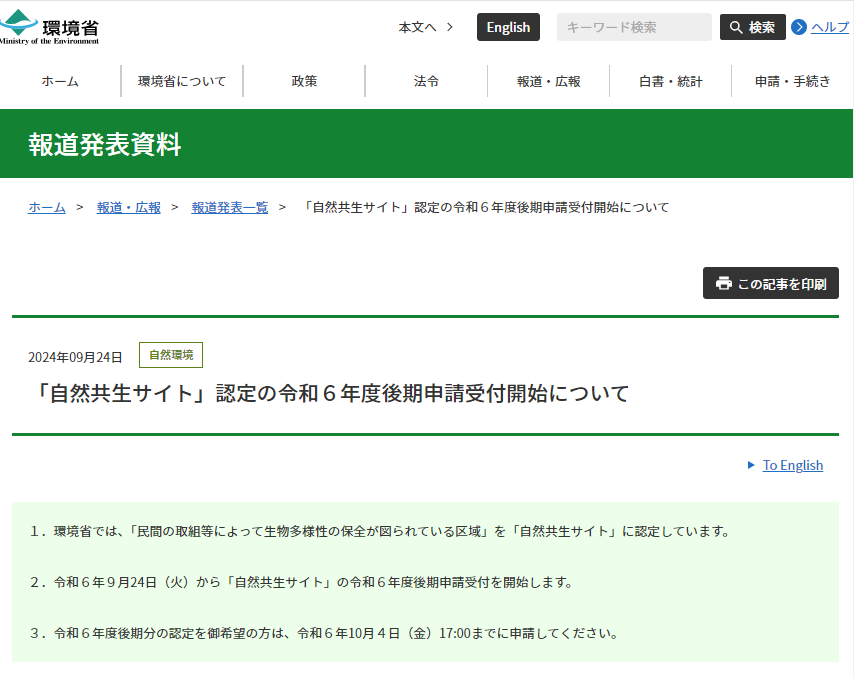The height and width of the screenshot is (678, 854).
Task: Click the 環境省について navigation item
Action: [182, 81]
